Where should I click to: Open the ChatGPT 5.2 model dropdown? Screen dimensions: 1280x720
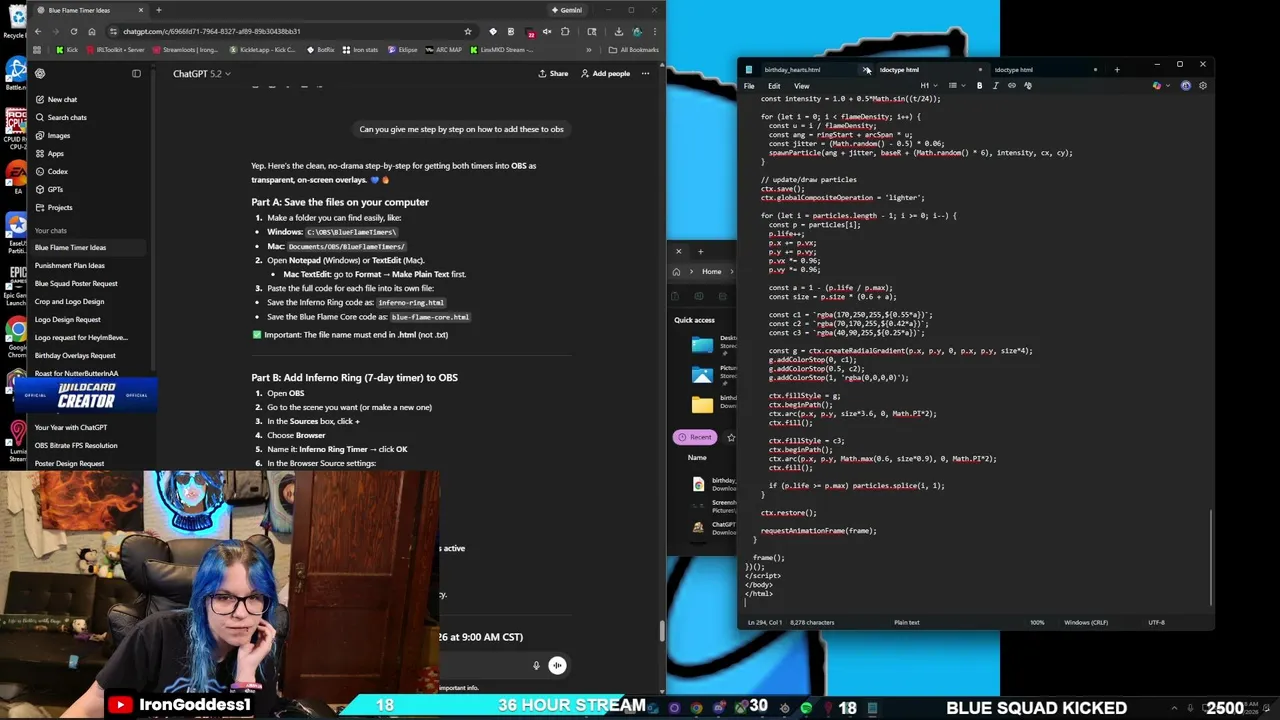coord(201,73)
